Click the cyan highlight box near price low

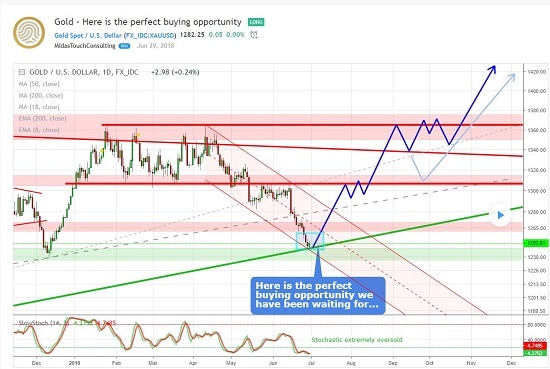(x=310, y=241)
